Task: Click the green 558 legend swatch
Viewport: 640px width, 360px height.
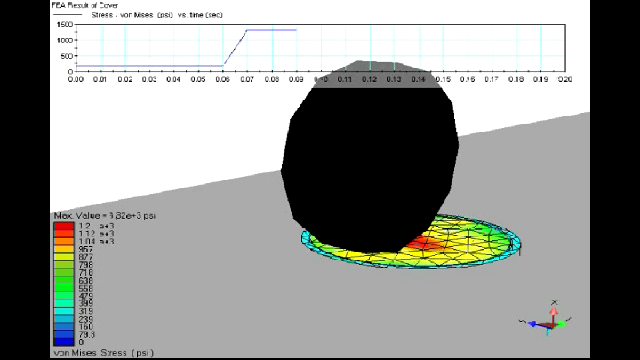Action: (x=64, y=288)
